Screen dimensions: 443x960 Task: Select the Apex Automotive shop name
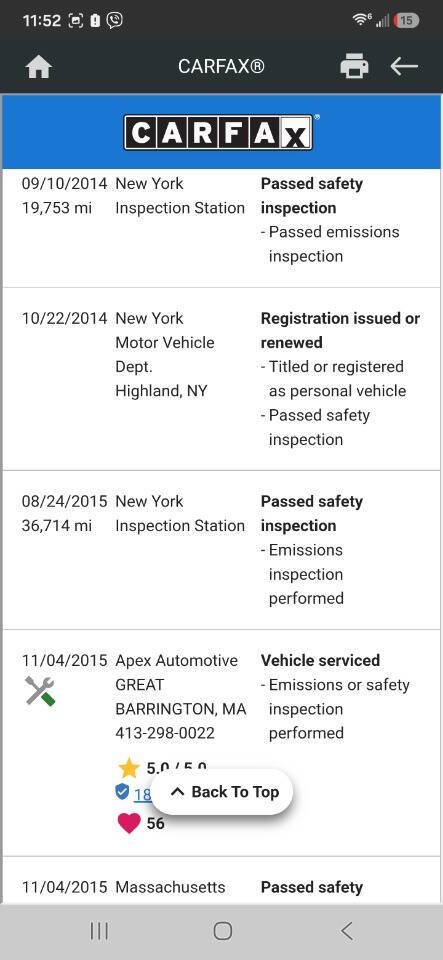pyautogui.click(x=176, y=661)
